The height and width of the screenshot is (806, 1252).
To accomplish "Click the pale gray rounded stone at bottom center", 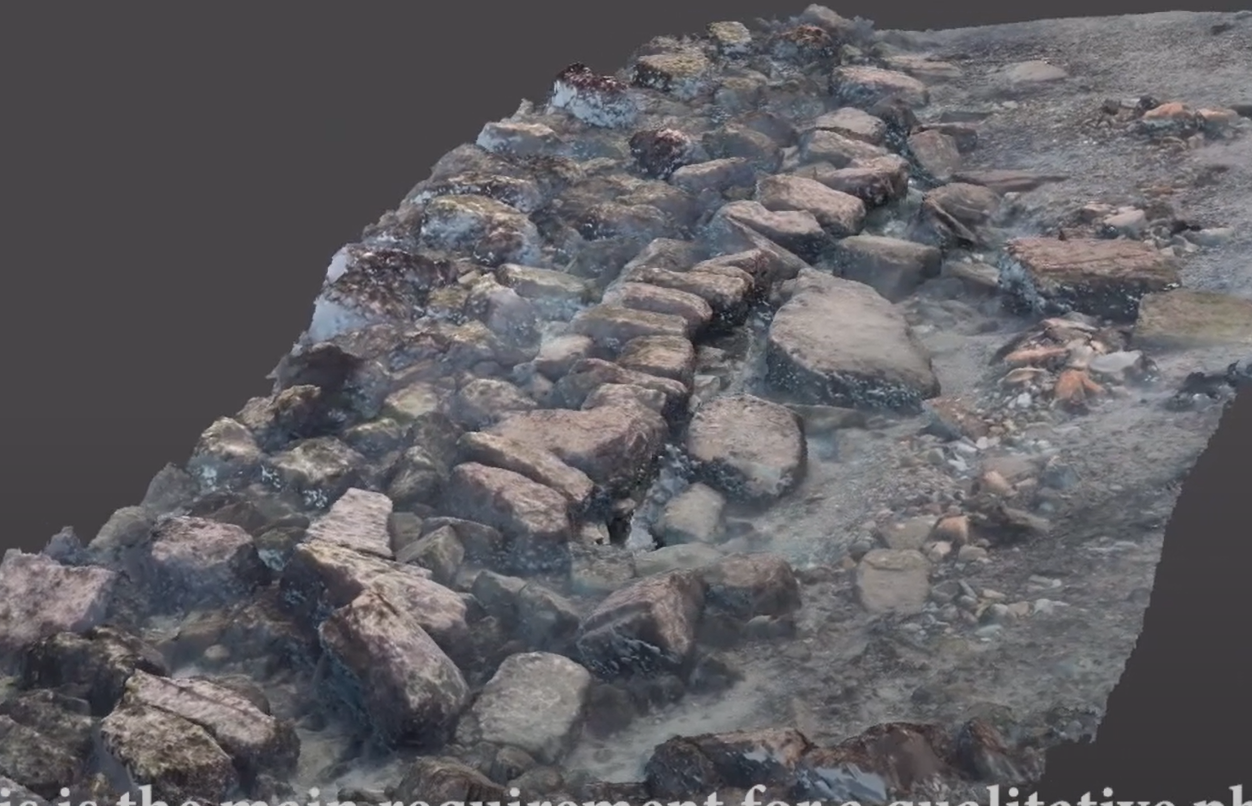I will (x=530, y=700).
